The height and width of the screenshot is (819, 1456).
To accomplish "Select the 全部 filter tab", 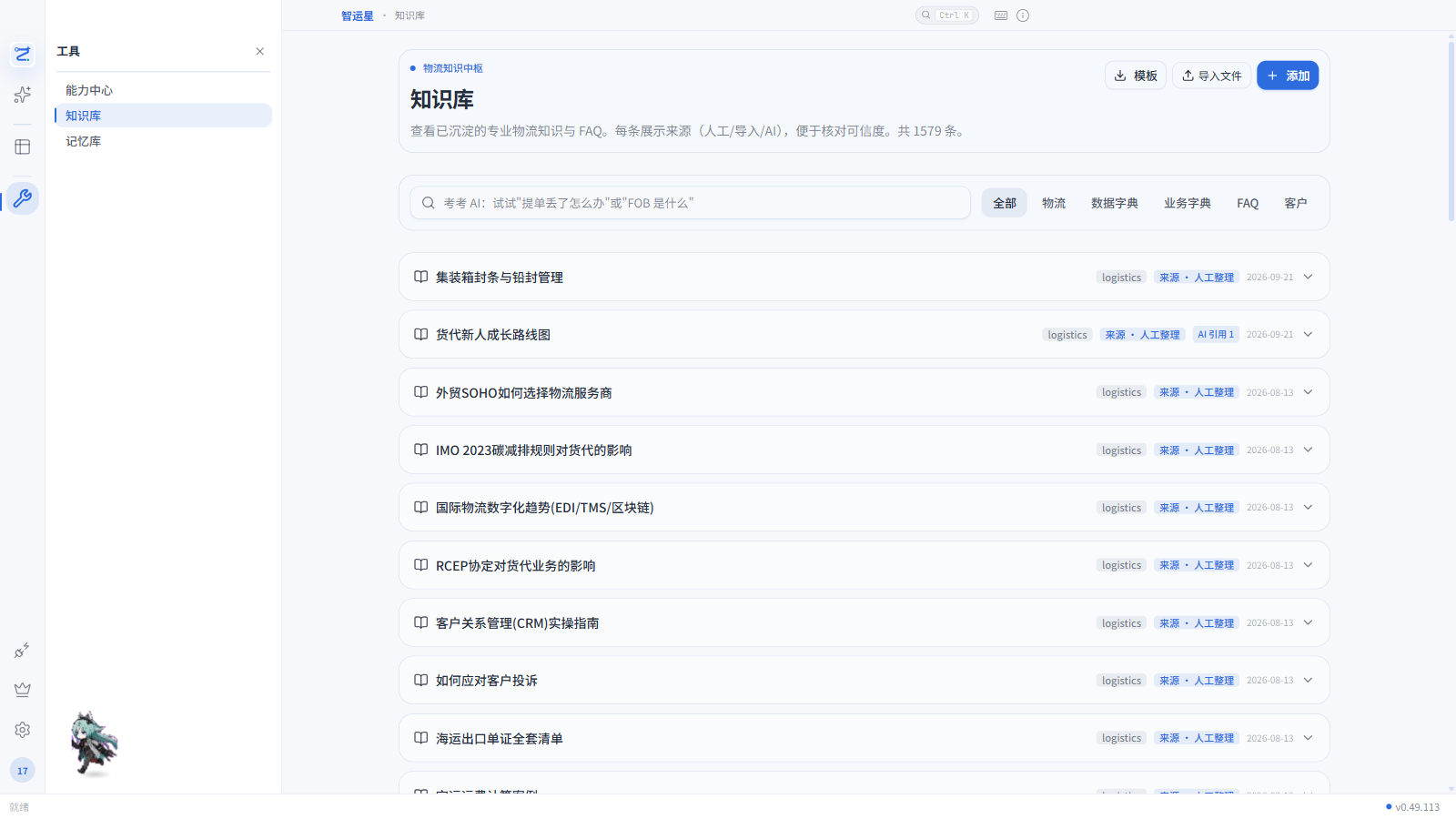I will coord(1005,203).
